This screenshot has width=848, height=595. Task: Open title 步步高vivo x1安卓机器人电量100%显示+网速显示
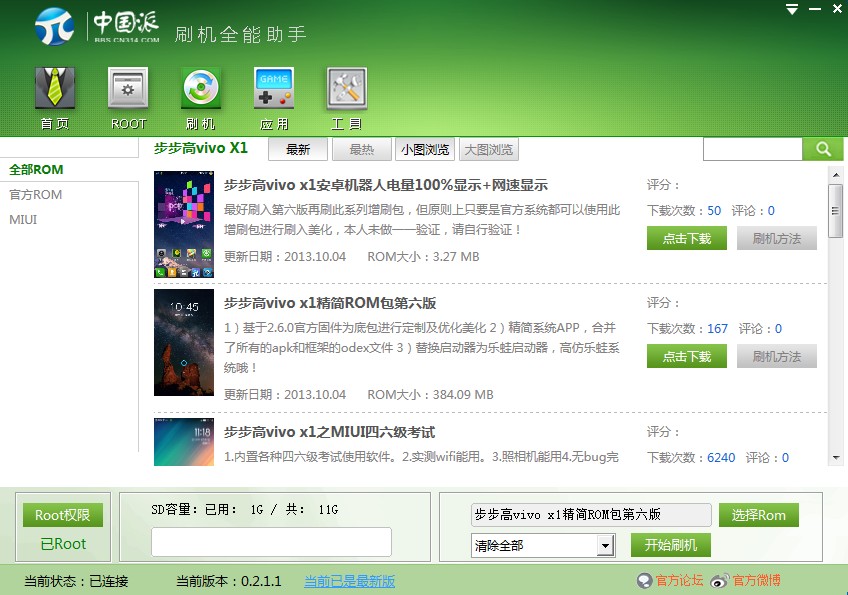pos(386,186)
